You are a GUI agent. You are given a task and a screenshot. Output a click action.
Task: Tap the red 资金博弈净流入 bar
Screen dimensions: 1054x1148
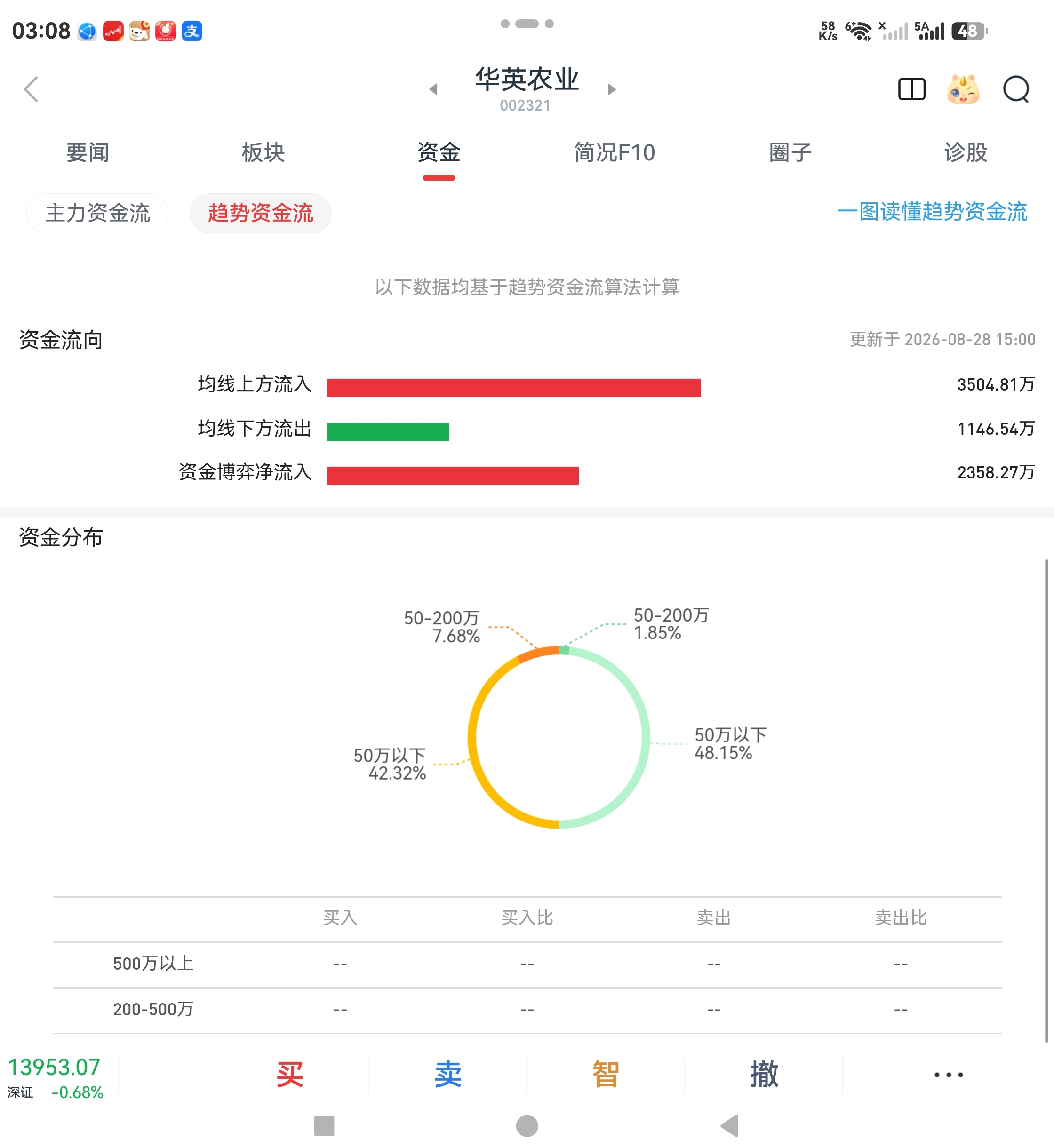[x=453, y=476]
